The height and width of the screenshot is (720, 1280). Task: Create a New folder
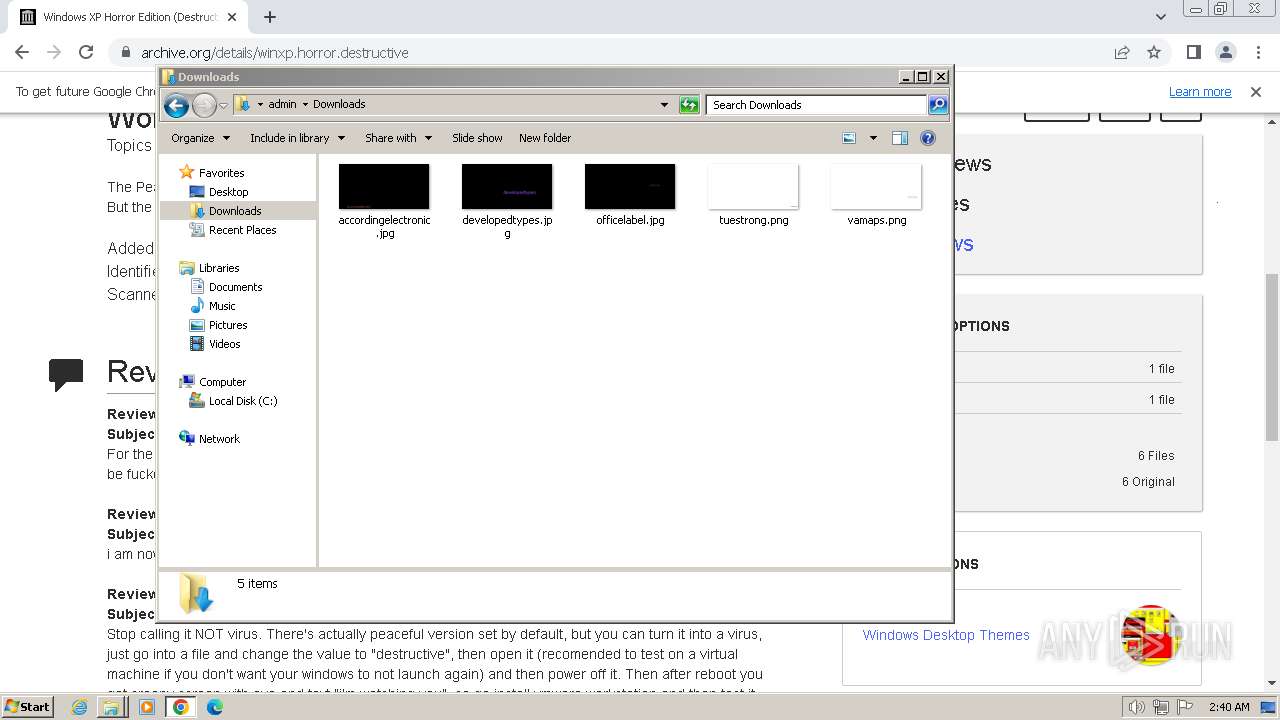point(545,138)
